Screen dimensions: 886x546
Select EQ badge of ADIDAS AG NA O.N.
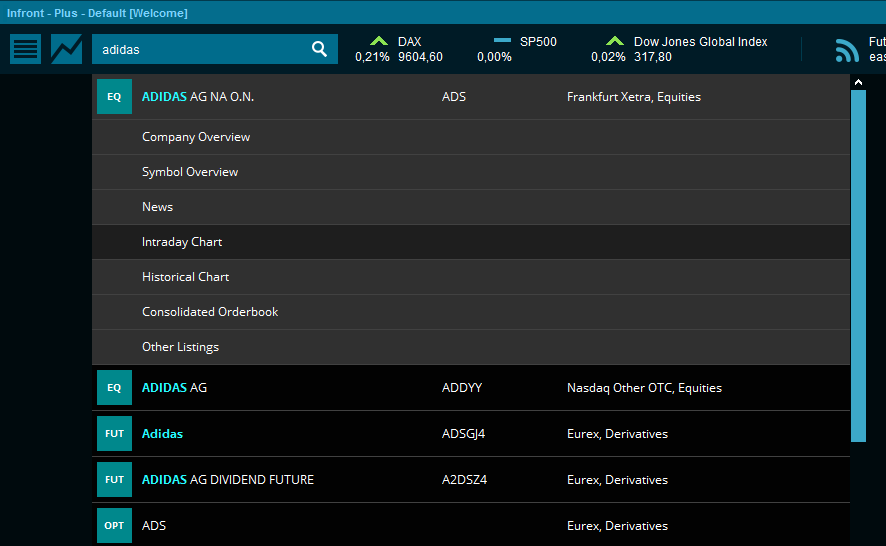(x=114, y=97)
